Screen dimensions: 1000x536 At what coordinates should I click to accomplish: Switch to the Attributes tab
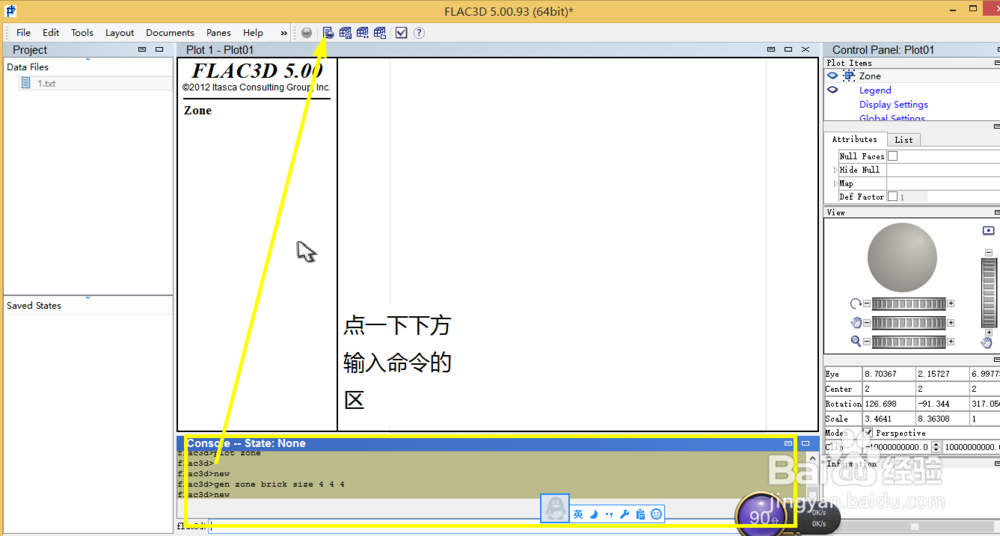click(x=855, y=139)
